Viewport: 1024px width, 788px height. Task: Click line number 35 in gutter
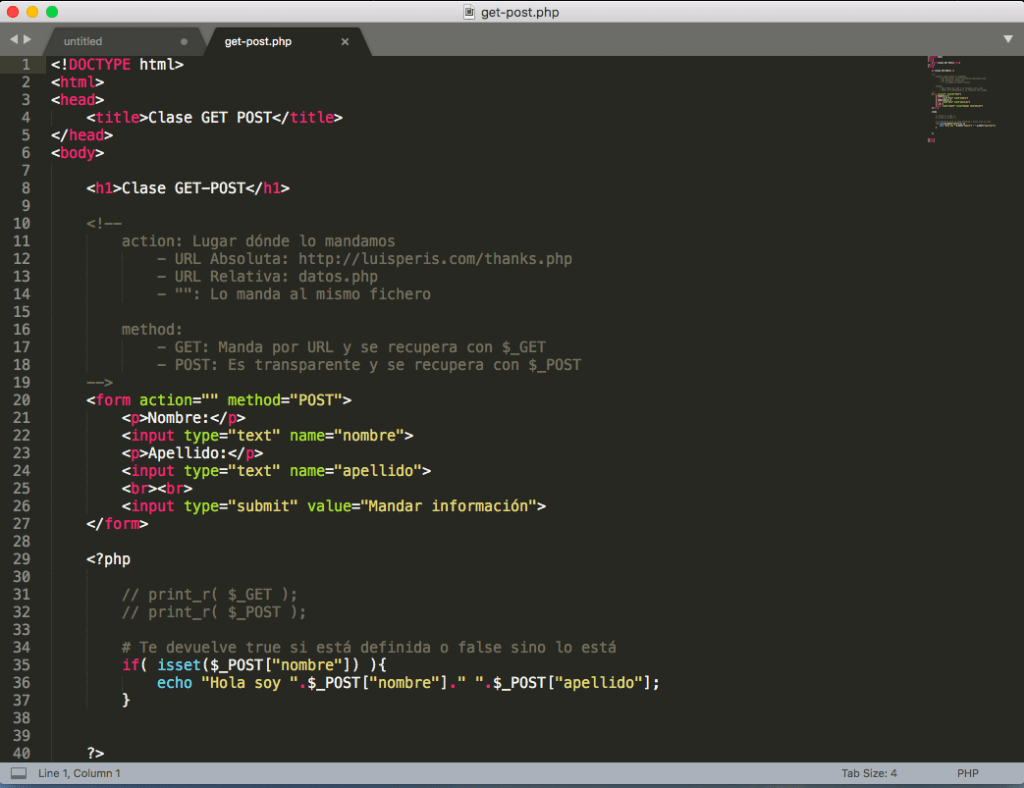click(x=22, y=665)
